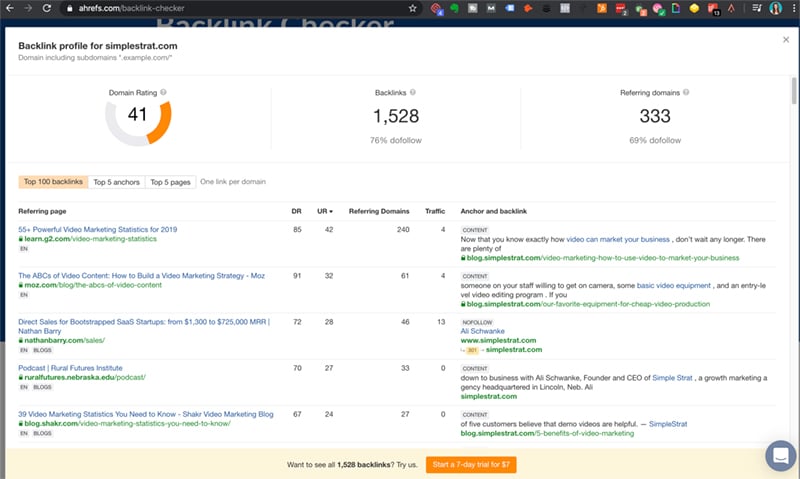Show Domain Rating help tooltip icon
The height and width of the screenshot is (479, 800).
[x=163, y=92]
